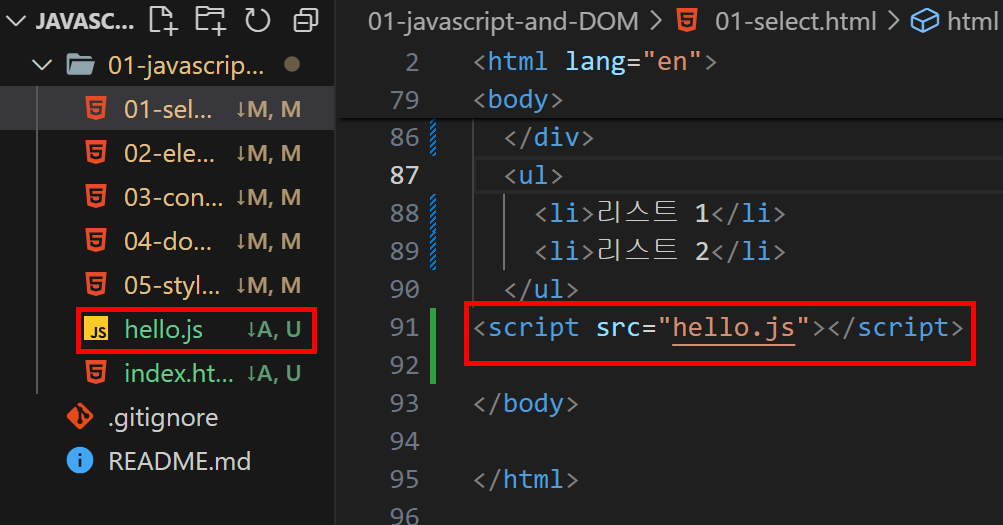Click the ↓M, M status of 02-ele...
The image size is (1003, 525).
coord(269,153)
